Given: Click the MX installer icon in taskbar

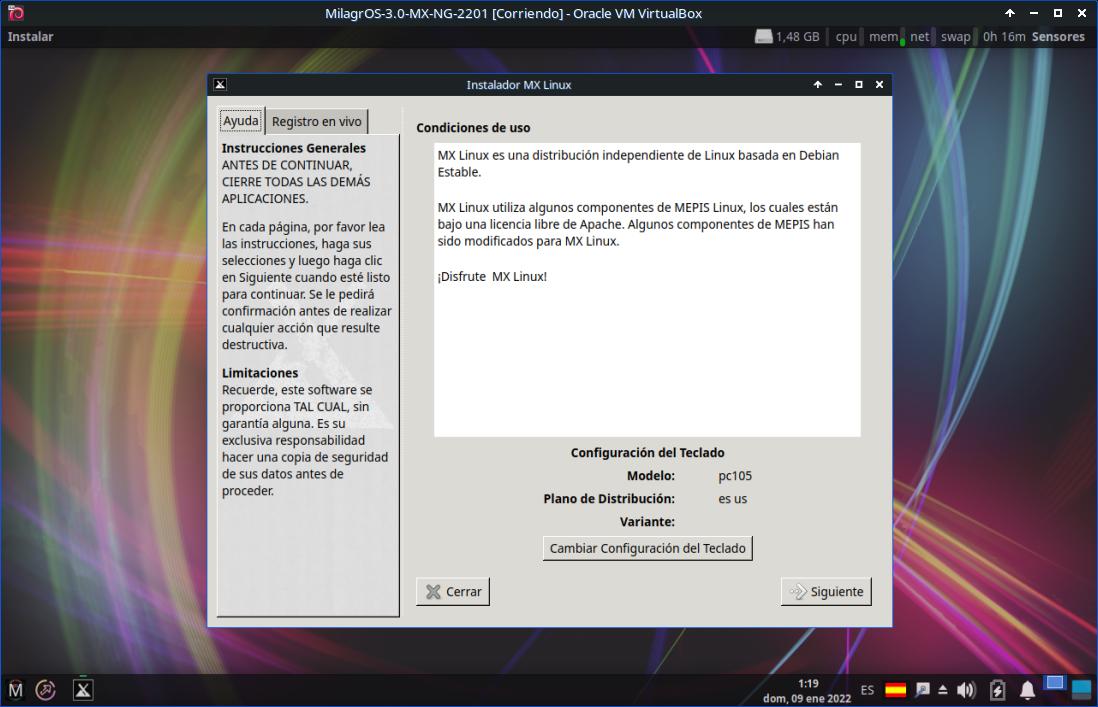Looking at the screenshot, I should tap(83, 690).
